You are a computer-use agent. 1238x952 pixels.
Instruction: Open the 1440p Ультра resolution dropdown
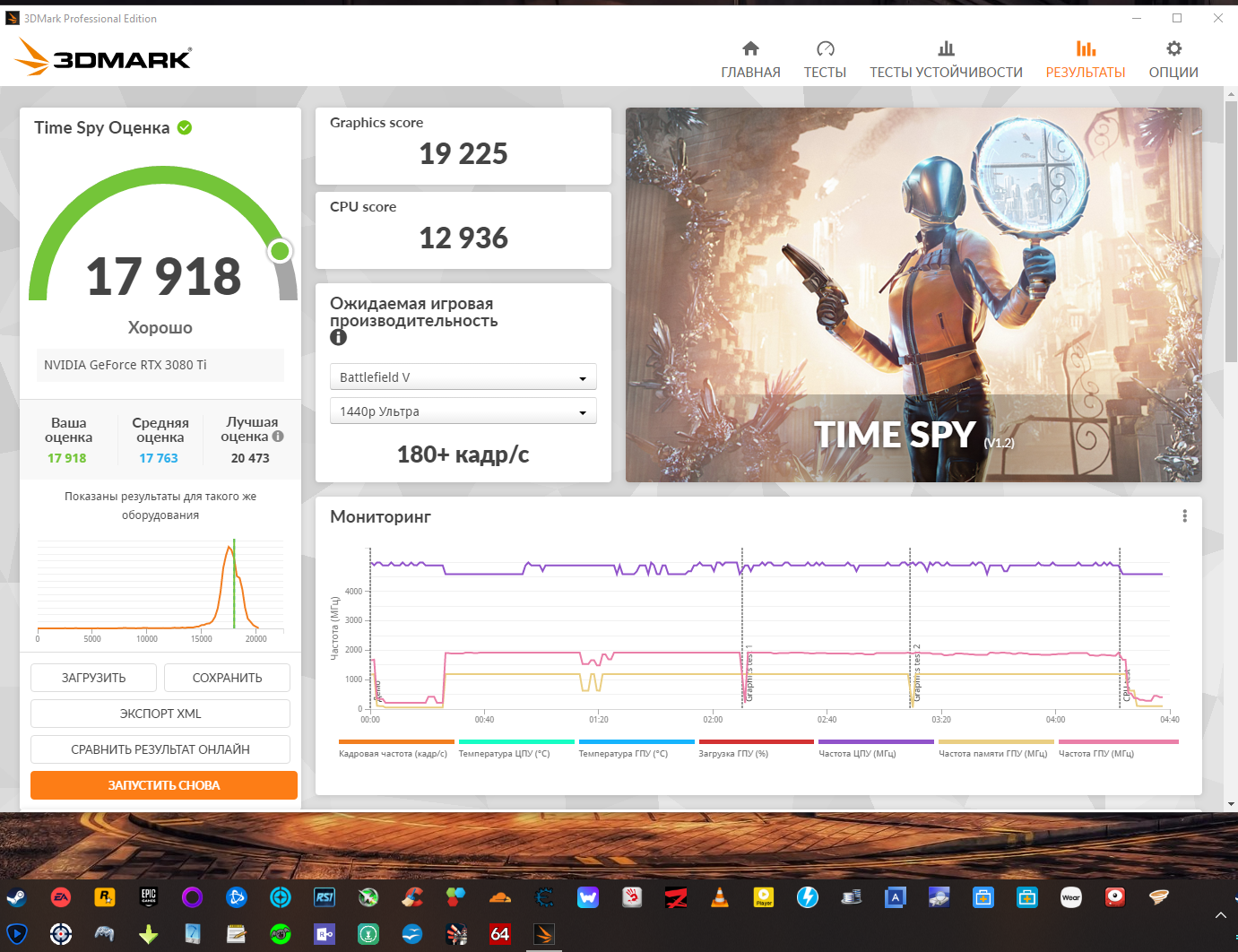[463, 411]
